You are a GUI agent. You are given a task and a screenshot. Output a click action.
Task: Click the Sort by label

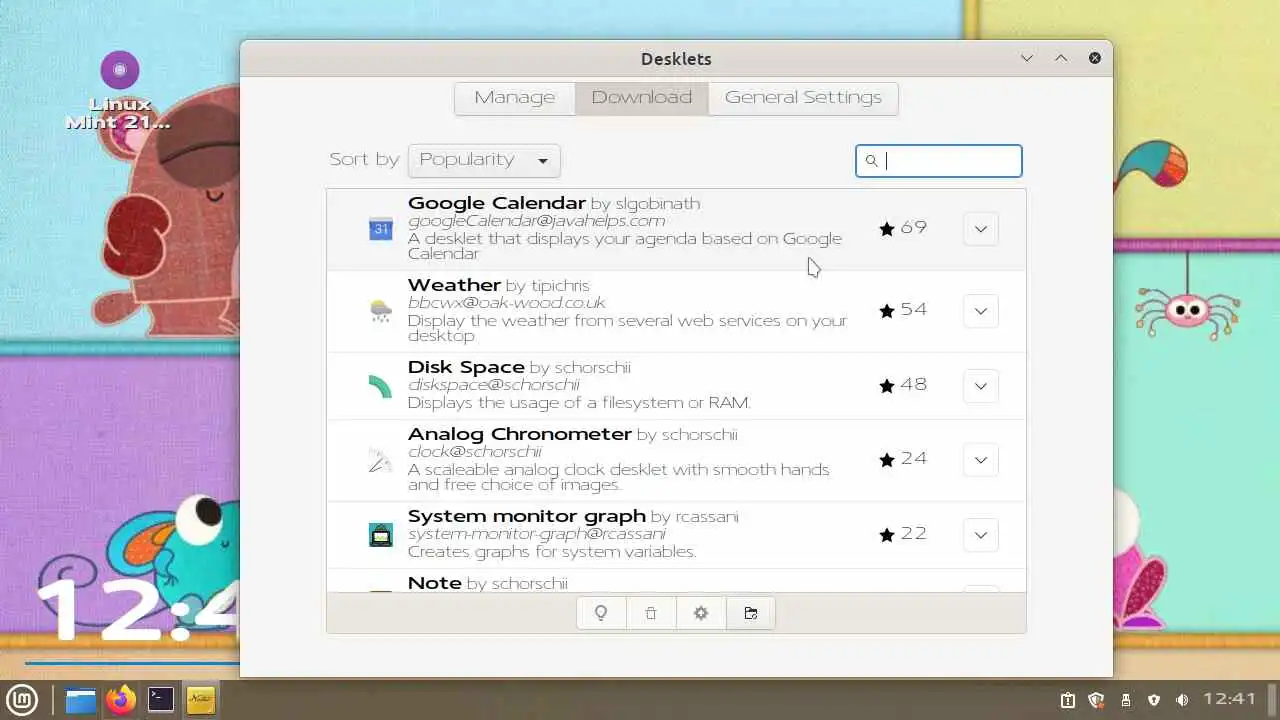[364, 160]
